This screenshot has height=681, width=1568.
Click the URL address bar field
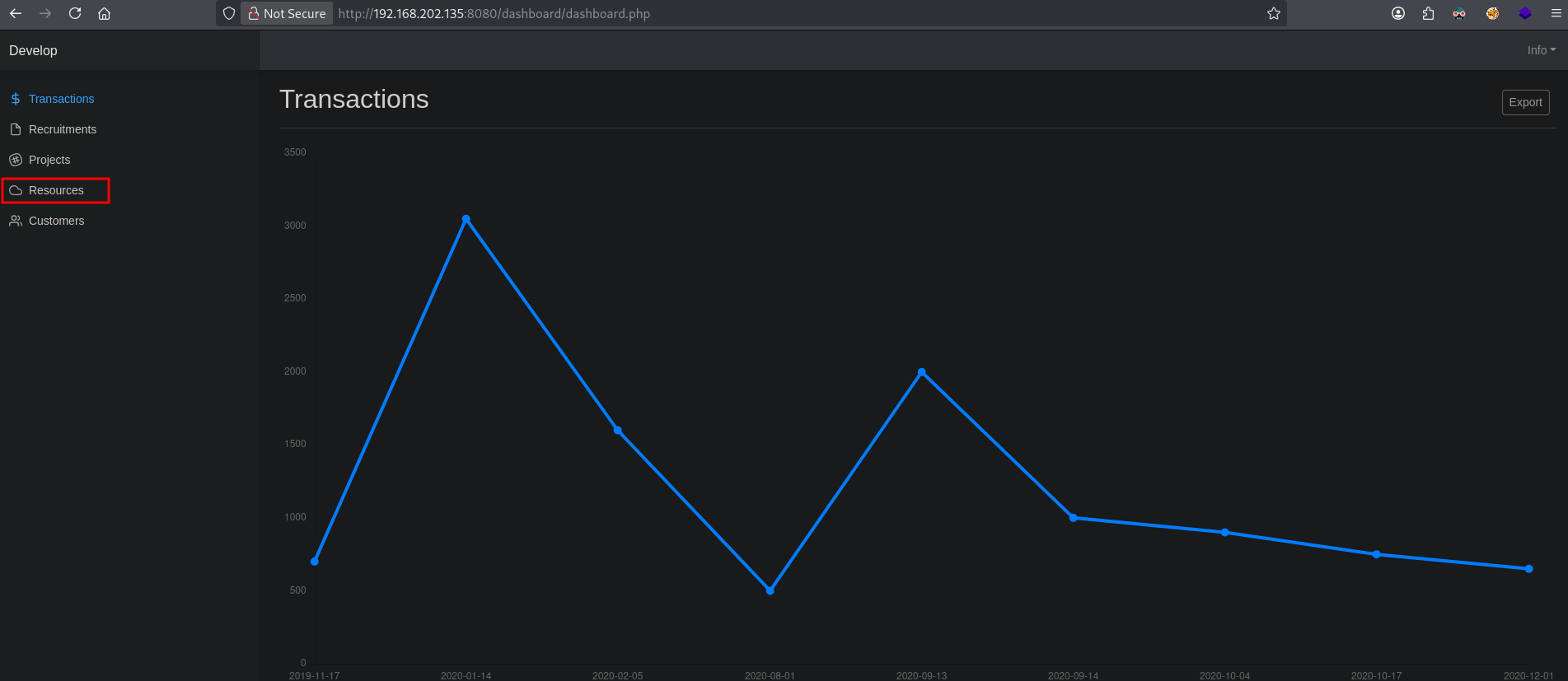742,13
